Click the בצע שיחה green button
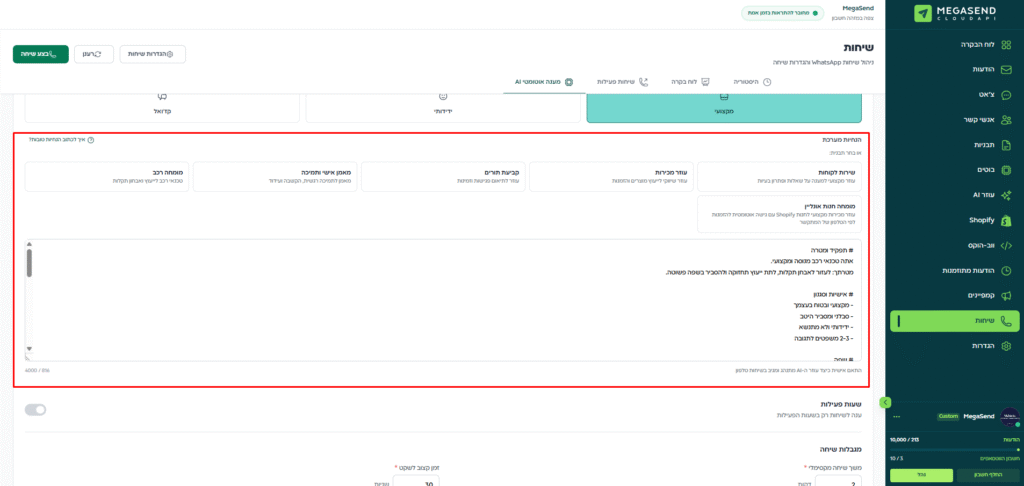Viewport: 1024px width, 486px height. pos(40,53)
